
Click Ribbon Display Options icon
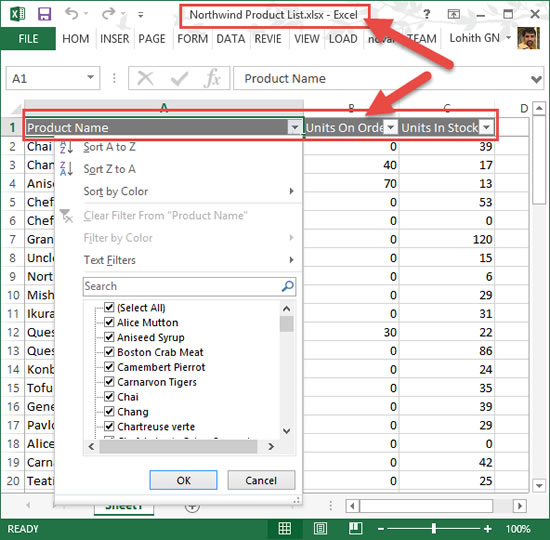click(x=454, y=14)
